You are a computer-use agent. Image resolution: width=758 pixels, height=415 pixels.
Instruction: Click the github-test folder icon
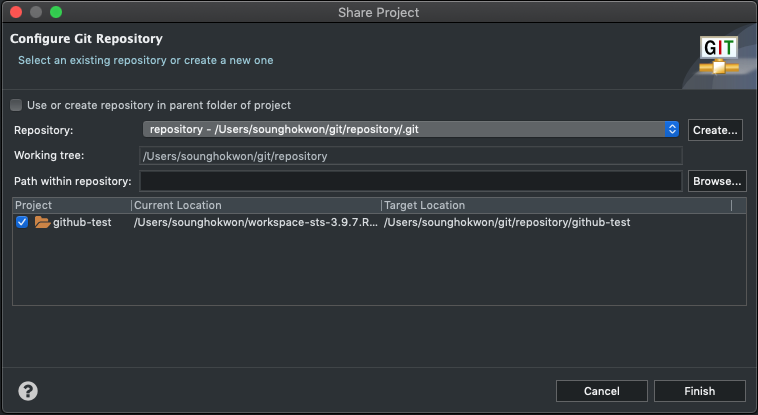(43, 222)
